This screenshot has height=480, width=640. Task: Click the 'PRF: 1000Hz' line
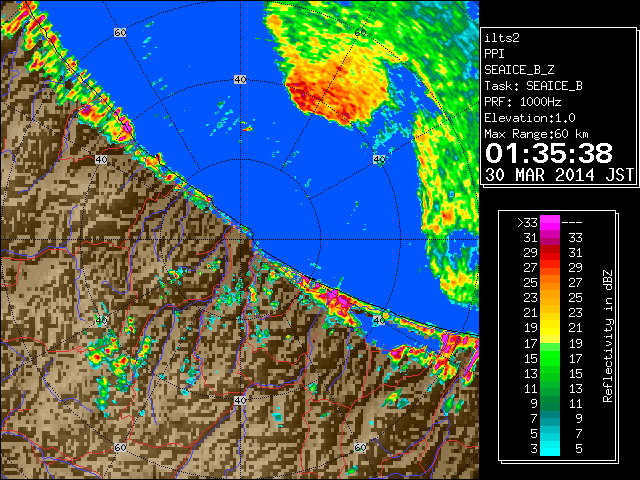click(523, 102)
